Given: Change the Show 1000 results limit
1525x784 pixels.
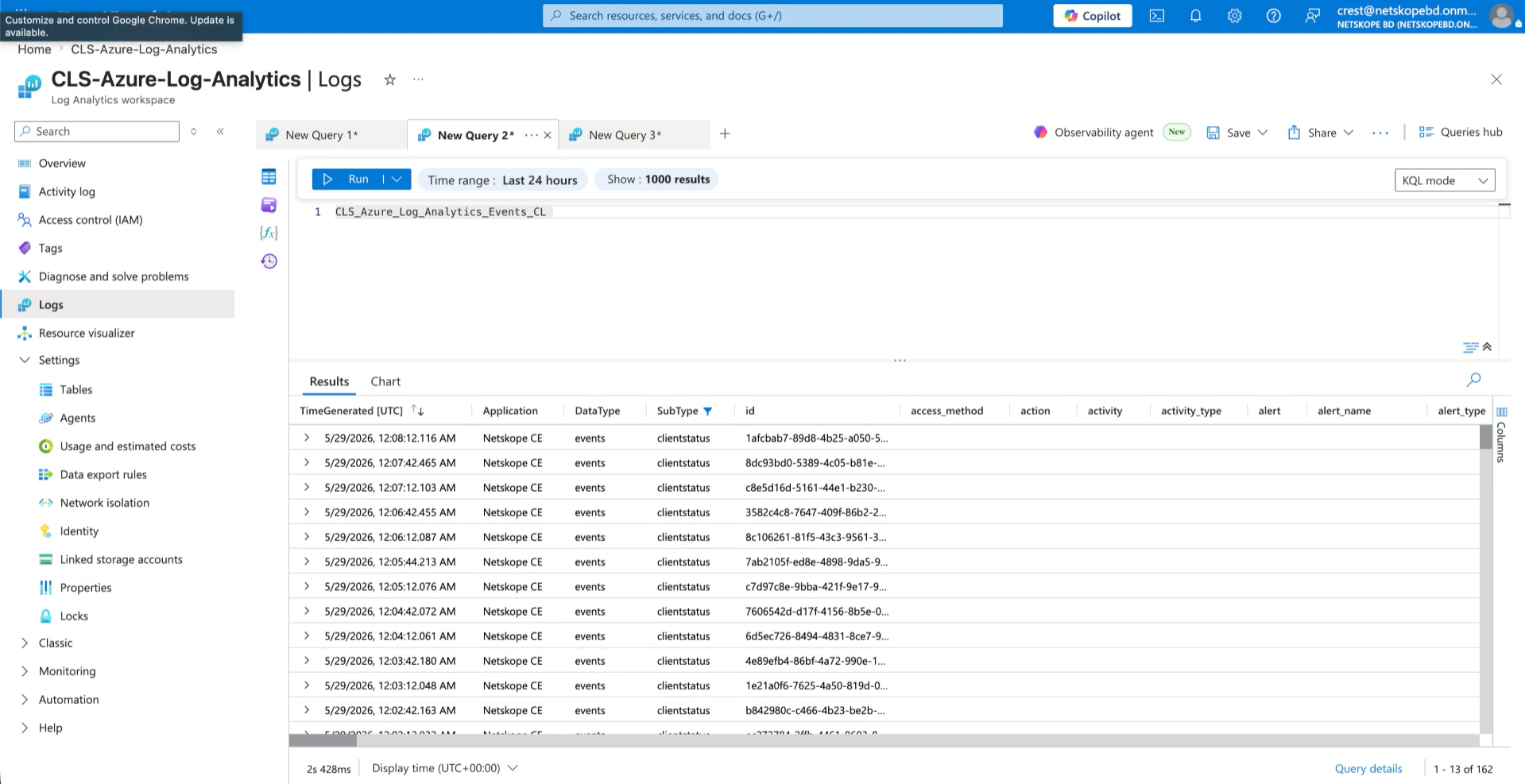Looking at the screenshot, I should [658, 180].
